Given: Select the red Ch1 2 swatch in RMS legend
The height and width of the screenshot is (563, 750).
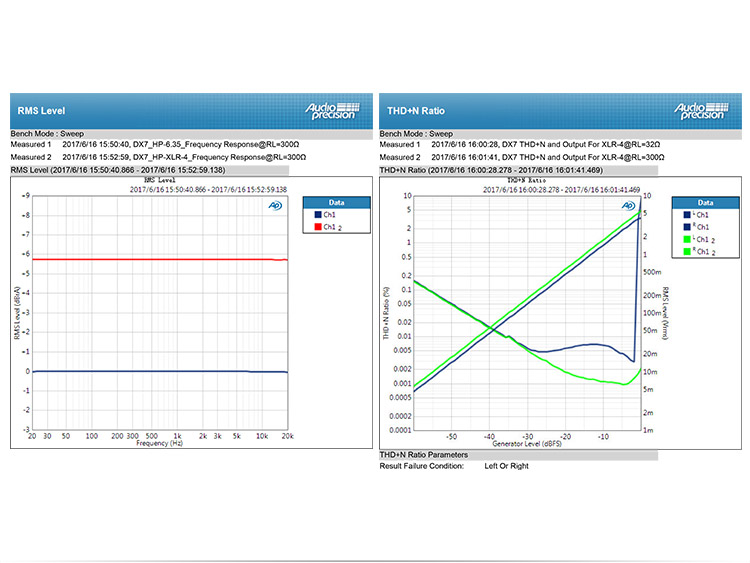Looking at the screenshot, I should (318, 227).
